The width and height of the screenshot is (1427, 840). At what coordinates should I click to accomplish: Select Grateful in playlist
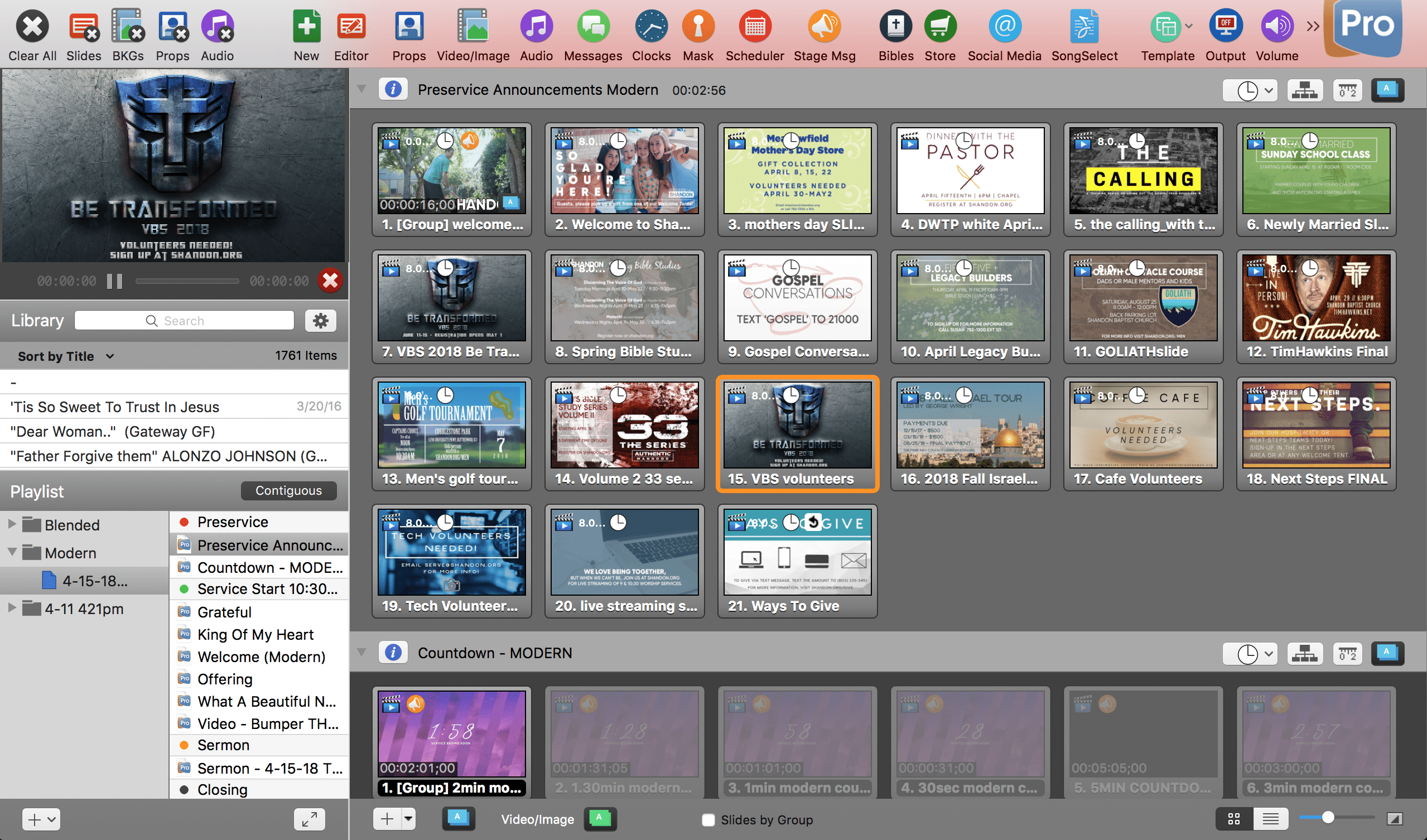pos(259,612)
